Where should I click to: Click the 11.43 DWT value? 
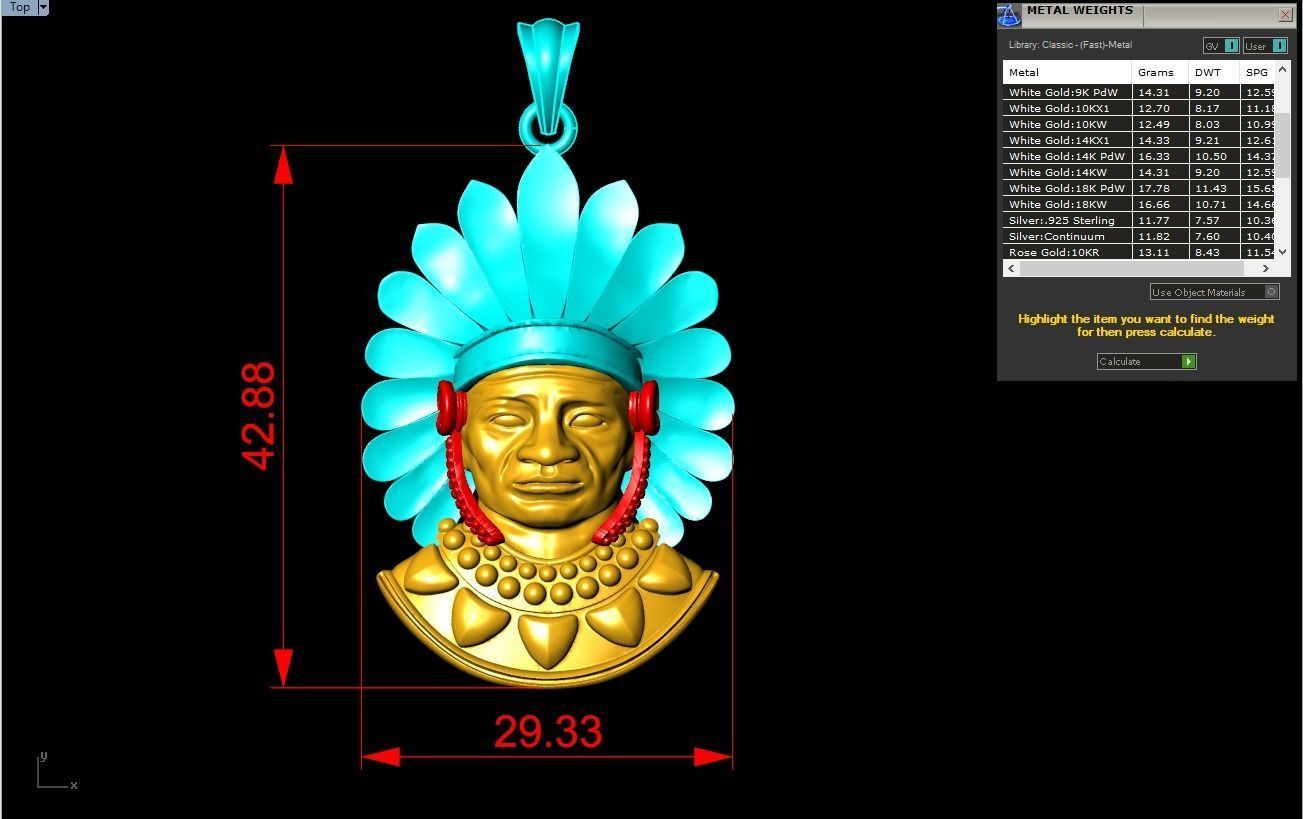tap(1210, 188)
